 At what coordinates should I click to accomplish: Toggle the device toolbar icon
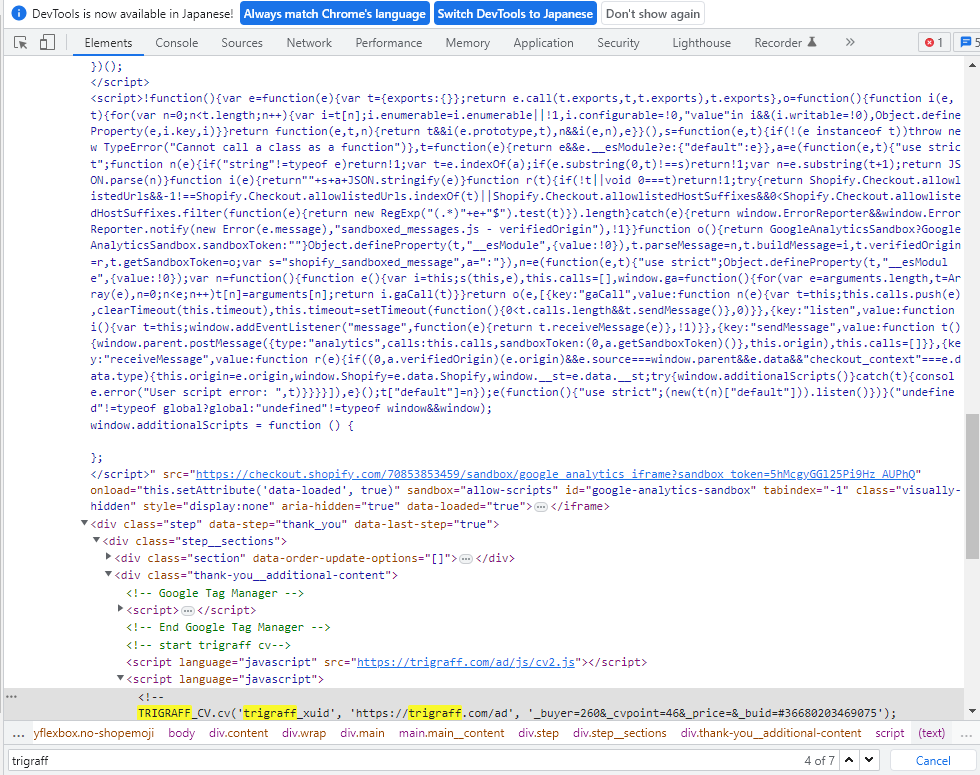pyautogui.click(x=48, y=43)
